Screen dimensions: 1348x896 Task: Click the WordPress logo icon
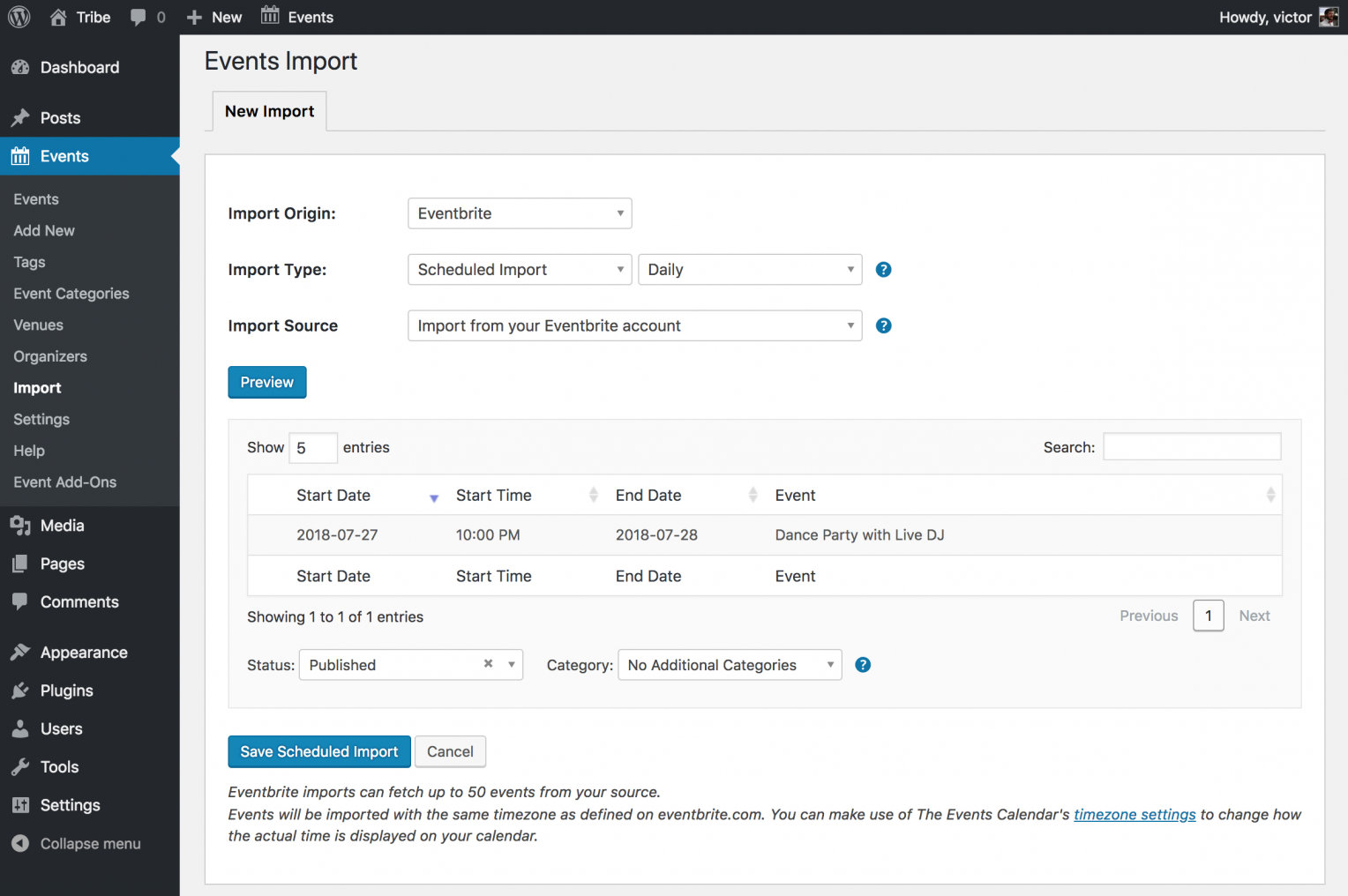tap(19, 17)
